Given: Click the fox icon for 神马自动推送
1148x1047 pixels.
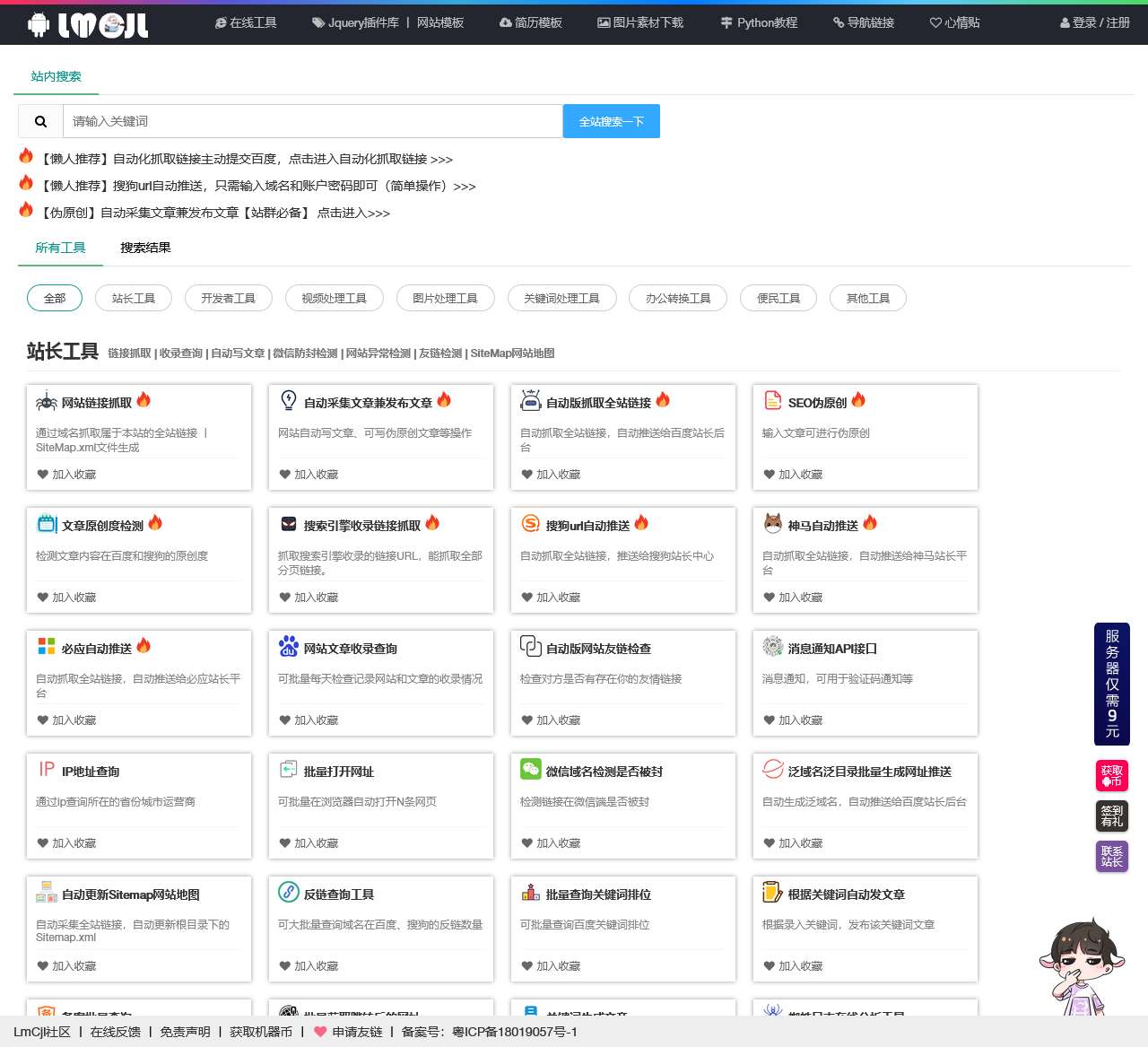Looking at the screenshot, I should 772,523.
